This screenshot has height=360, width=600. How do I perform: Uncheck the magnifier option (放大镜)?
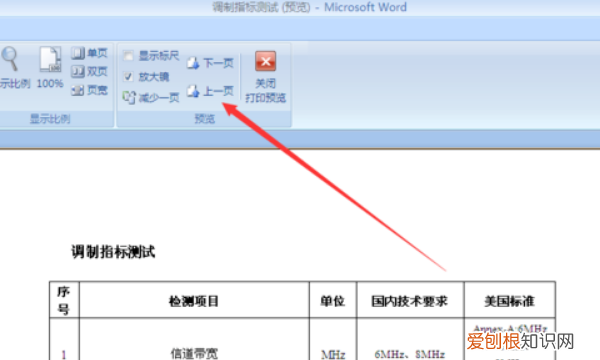tap(129, 77)
